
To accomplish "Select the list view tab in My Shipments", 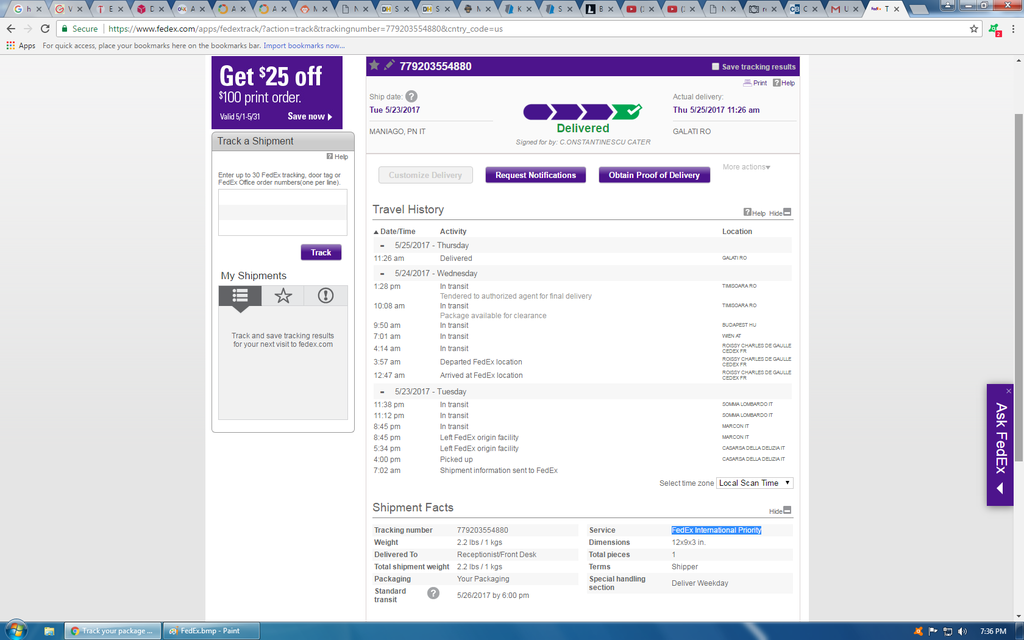I will pos(240,296).
